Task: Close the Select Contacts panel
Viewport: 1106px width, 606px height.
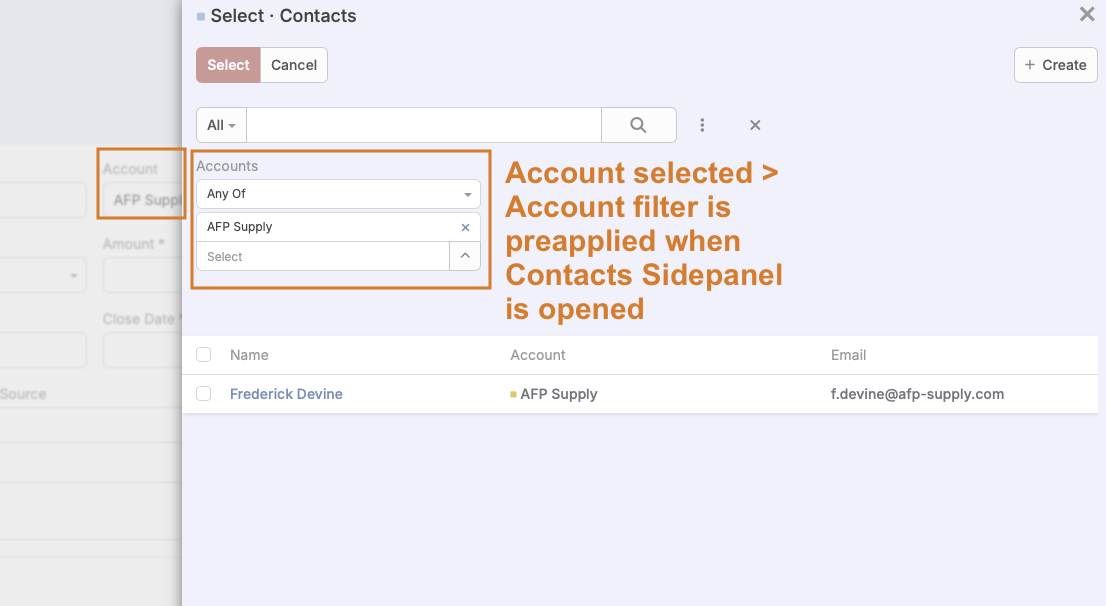Action: pyautogui.click(x=1086, y=15)
